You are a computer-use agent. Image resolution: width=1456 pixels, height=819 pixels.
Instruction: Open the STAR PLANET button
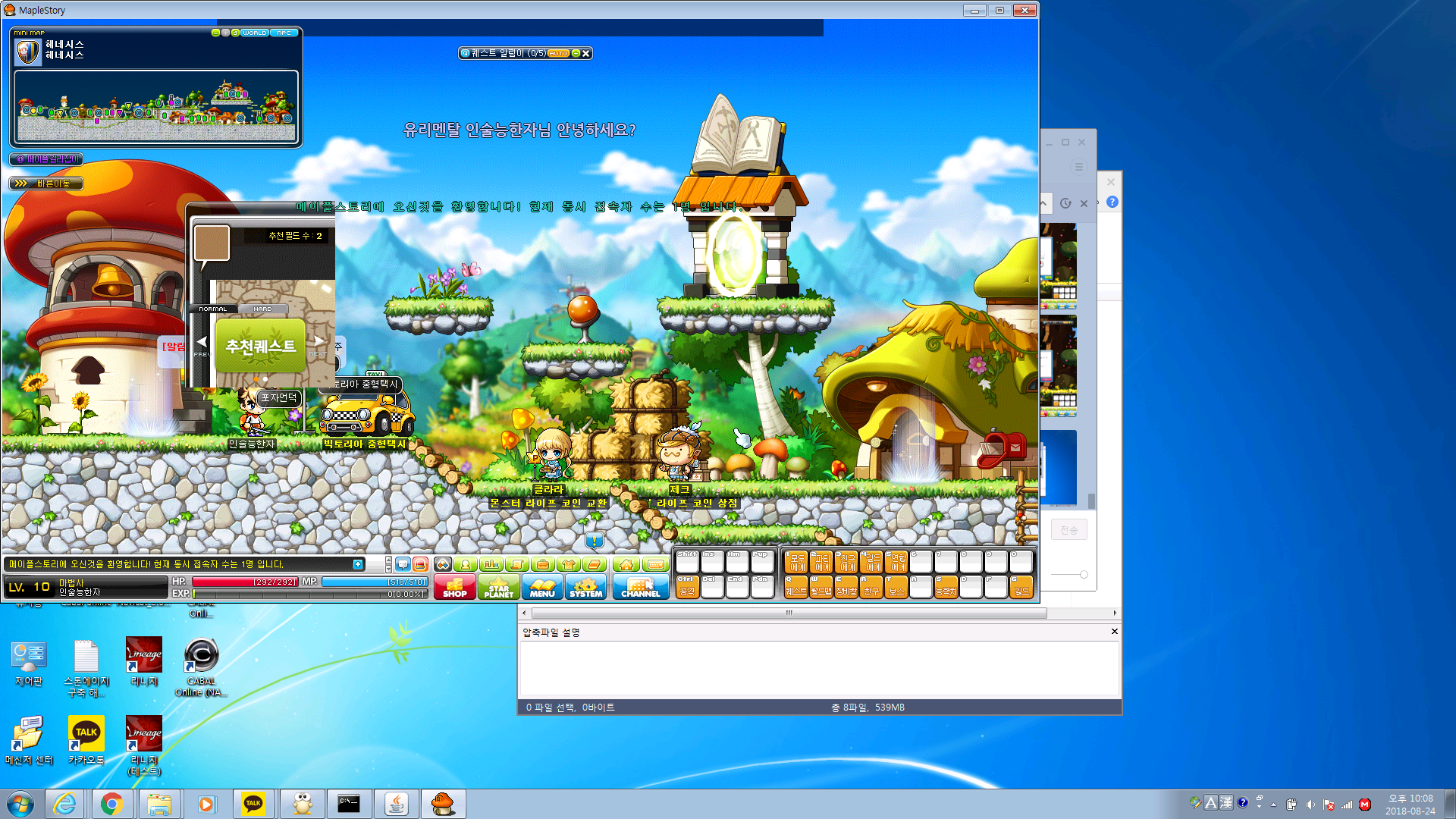pos(498,587)
